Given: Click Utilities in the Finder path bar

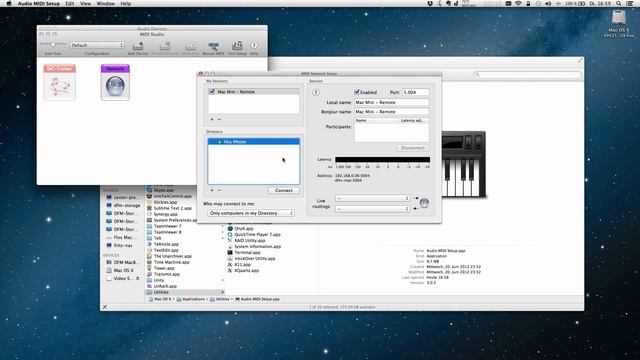Looking at the screenshot, I should [220, 299].
